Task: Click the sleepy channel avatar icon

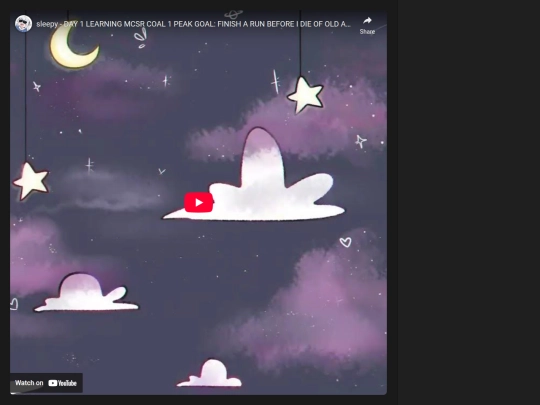Action: coord(23,24)
